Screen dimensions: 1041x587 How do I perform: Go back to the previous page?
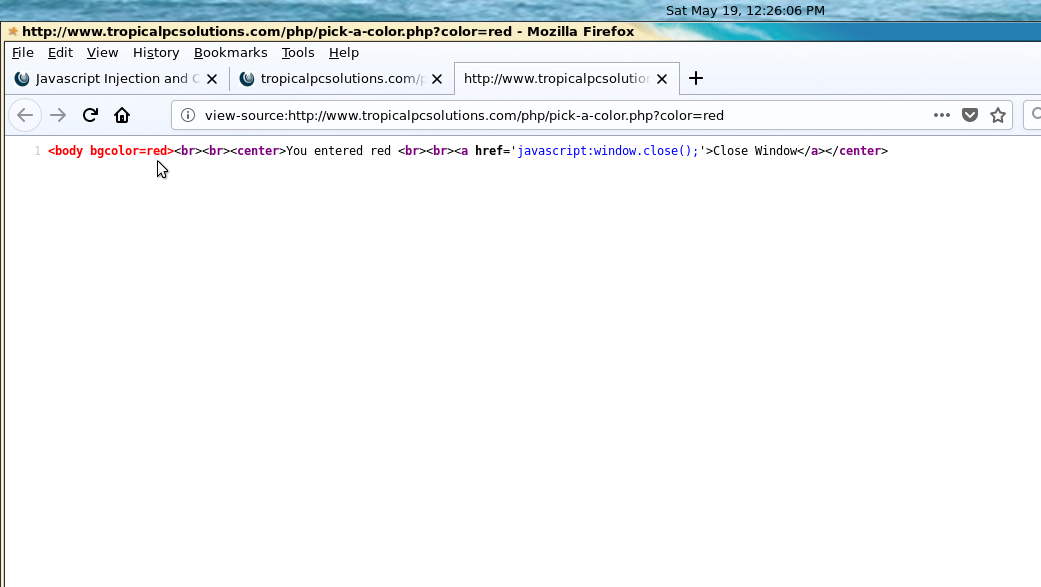click(25, 115)
